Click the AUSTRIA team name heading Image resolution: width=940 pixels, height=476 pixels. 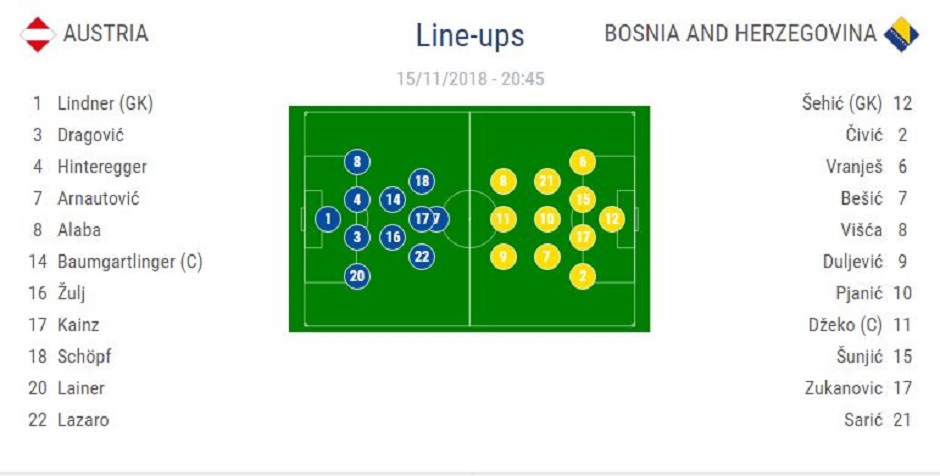105,33
